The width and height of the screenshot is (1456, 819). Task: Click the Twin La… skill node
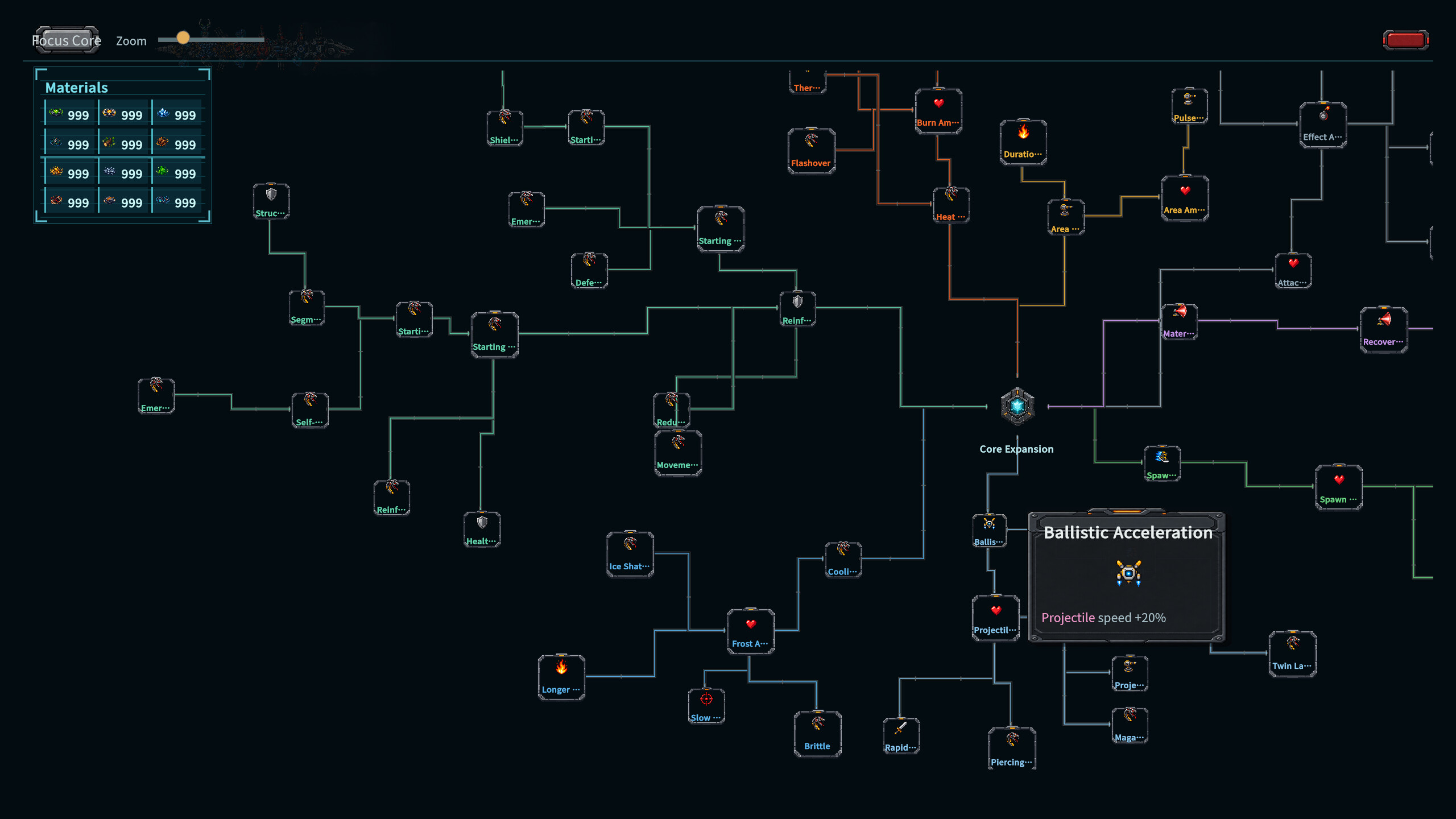[x=1292, y=654]
